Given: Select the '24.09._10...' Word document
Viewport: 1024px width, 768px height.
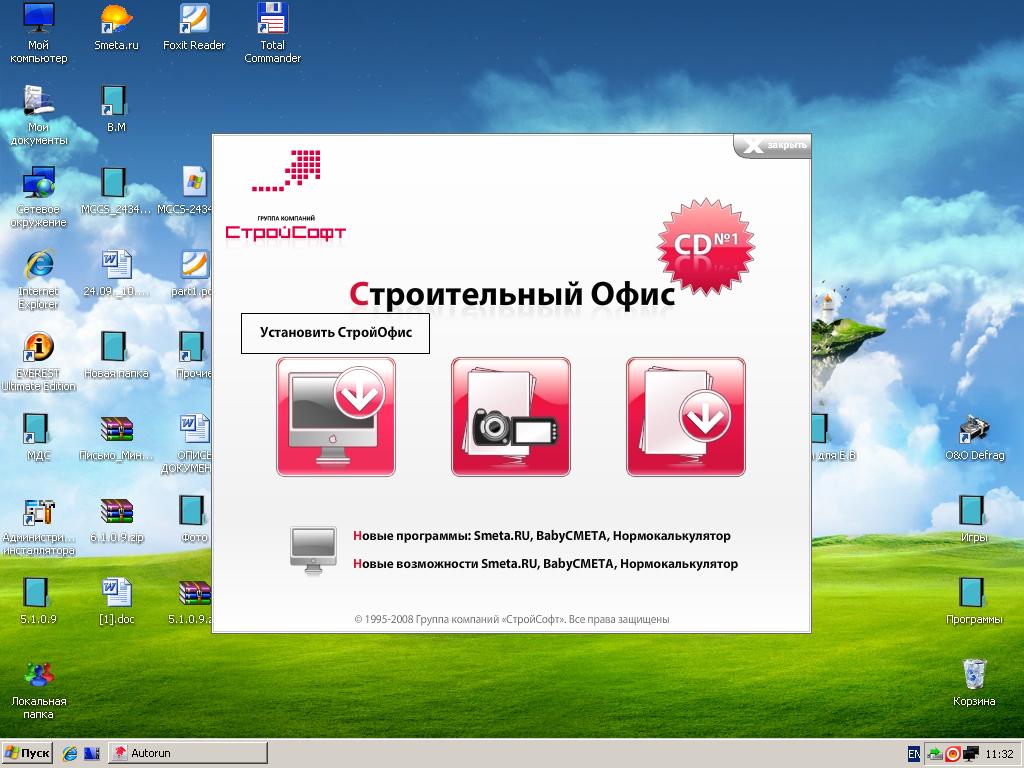Looking at the screenshot, I should [x=116, y=273].
